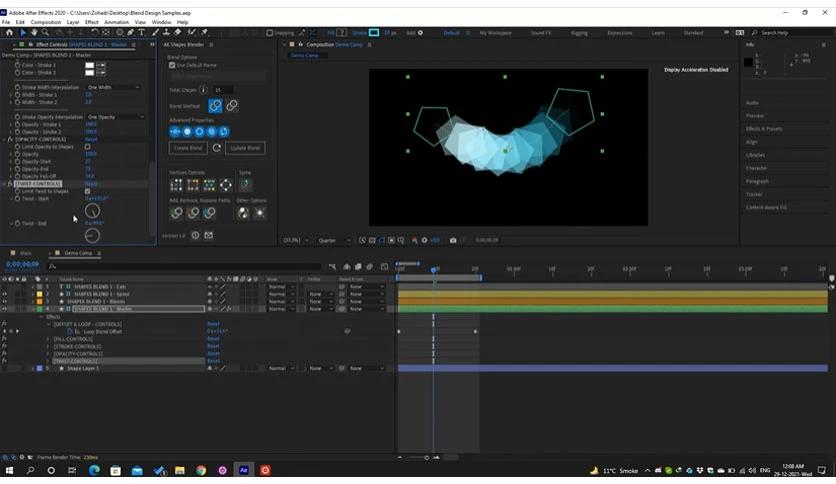This screenshot has height=484, width=836.
Task: Click the Create Blend button
Action: pyautogui.click(x=188, y=148)
